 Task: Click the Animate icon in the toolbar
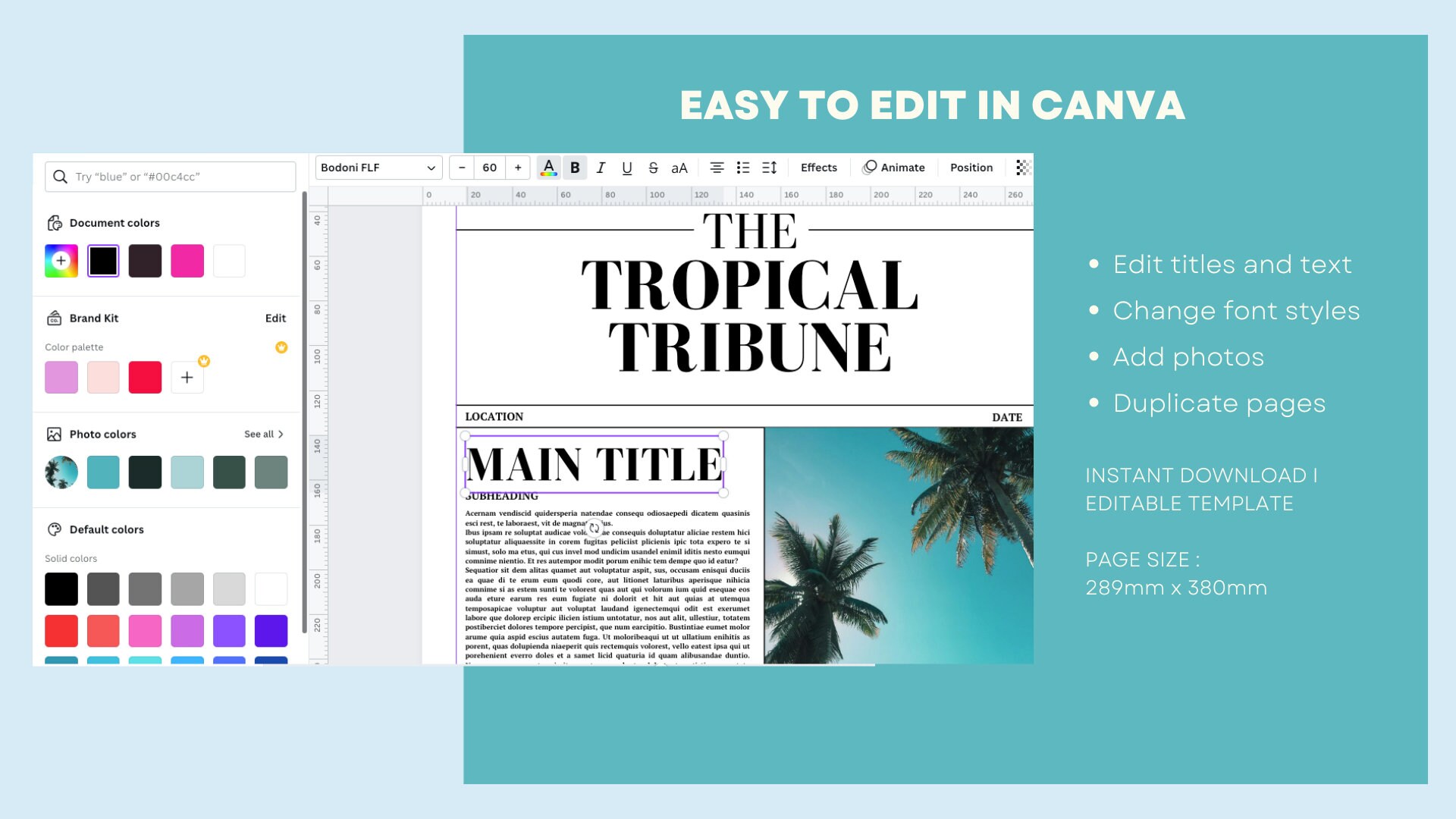(x=895, y=168)
